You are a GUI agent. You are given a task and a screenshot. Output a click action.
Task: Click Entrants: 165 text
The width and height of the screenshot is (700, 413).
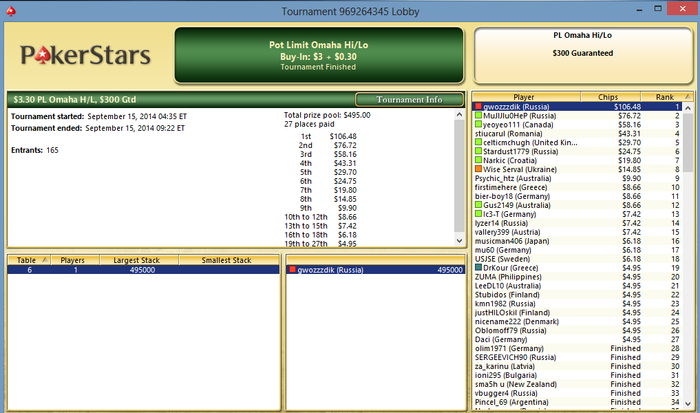(x=35, y=150)
